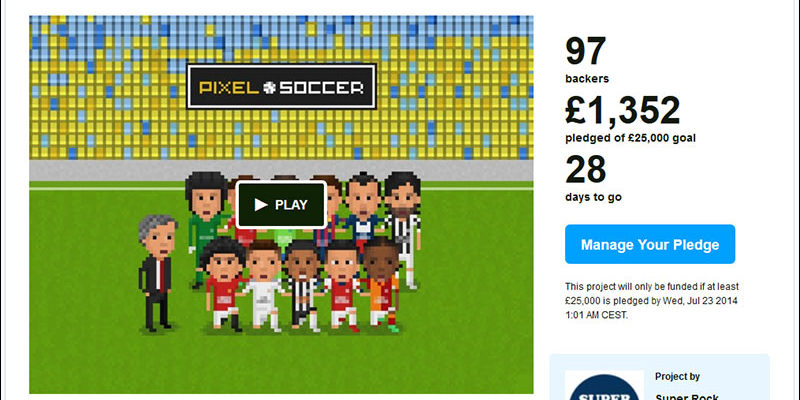Click the Project by label
This screenshot has width=800, height=400.
(677, 377)
